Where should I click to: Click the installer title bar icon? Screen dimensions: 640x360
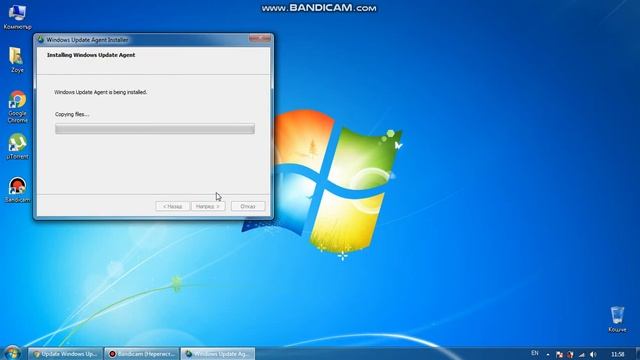[40, 40]
